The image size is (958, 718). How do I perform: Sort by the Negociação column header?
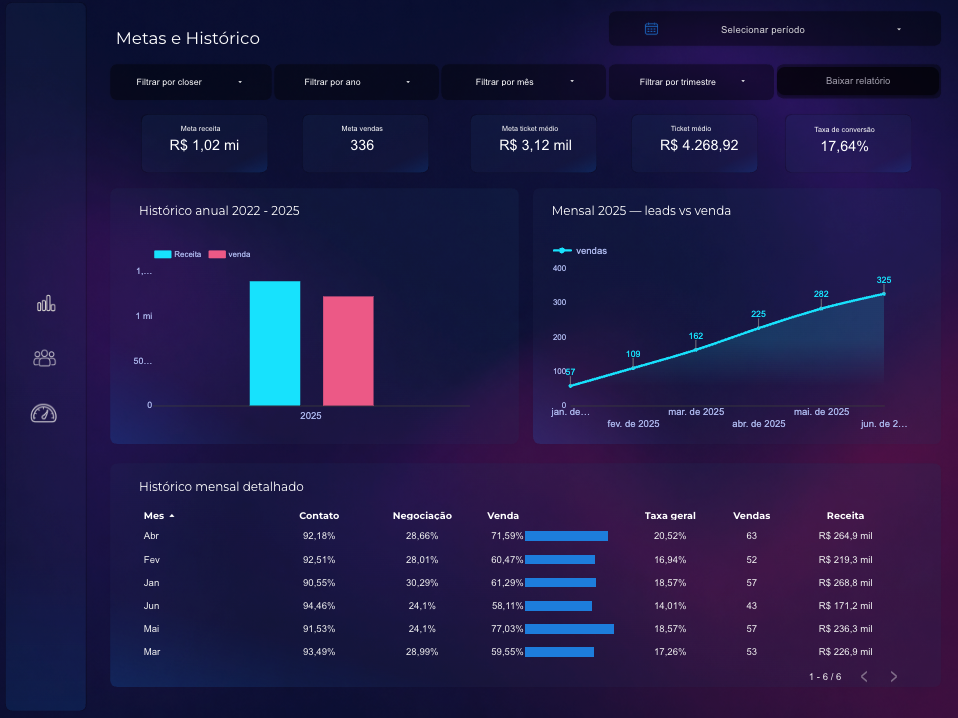pos(422,516)
